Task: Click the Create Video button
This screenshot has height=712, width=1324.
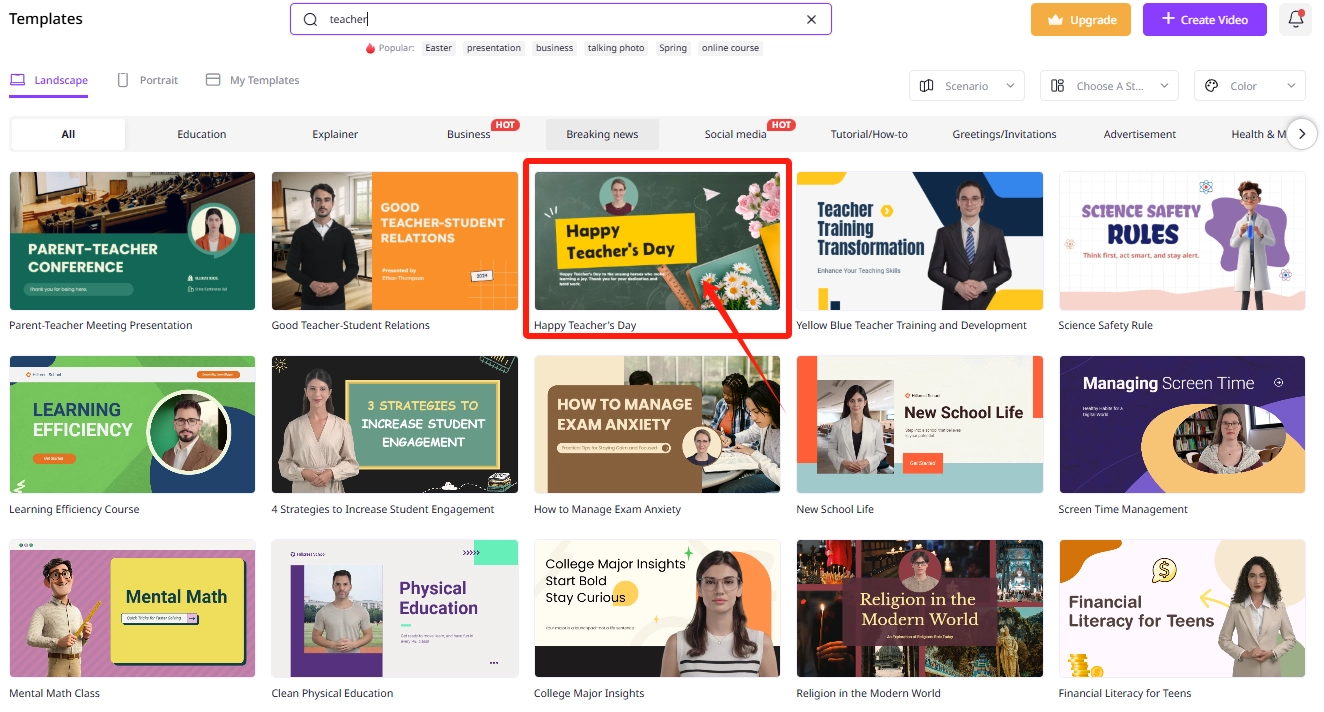Action: click(1204, 20)
